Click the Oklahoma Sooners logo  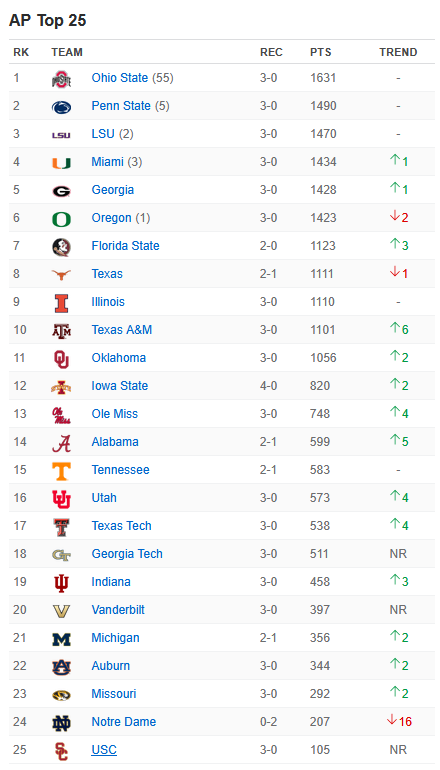point(61,358)
